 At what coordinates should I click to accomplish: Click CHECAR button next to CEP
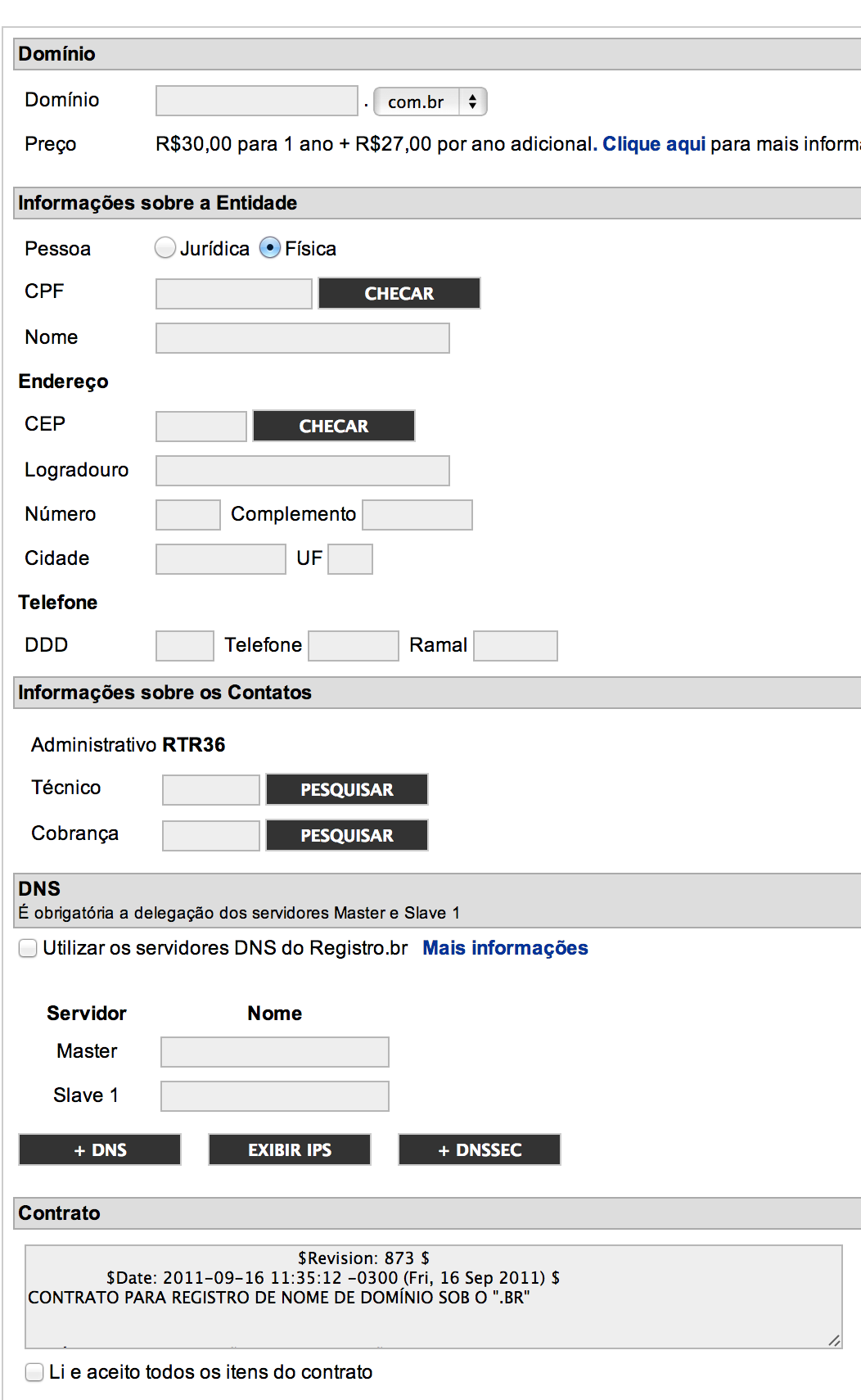click(334, 426)
